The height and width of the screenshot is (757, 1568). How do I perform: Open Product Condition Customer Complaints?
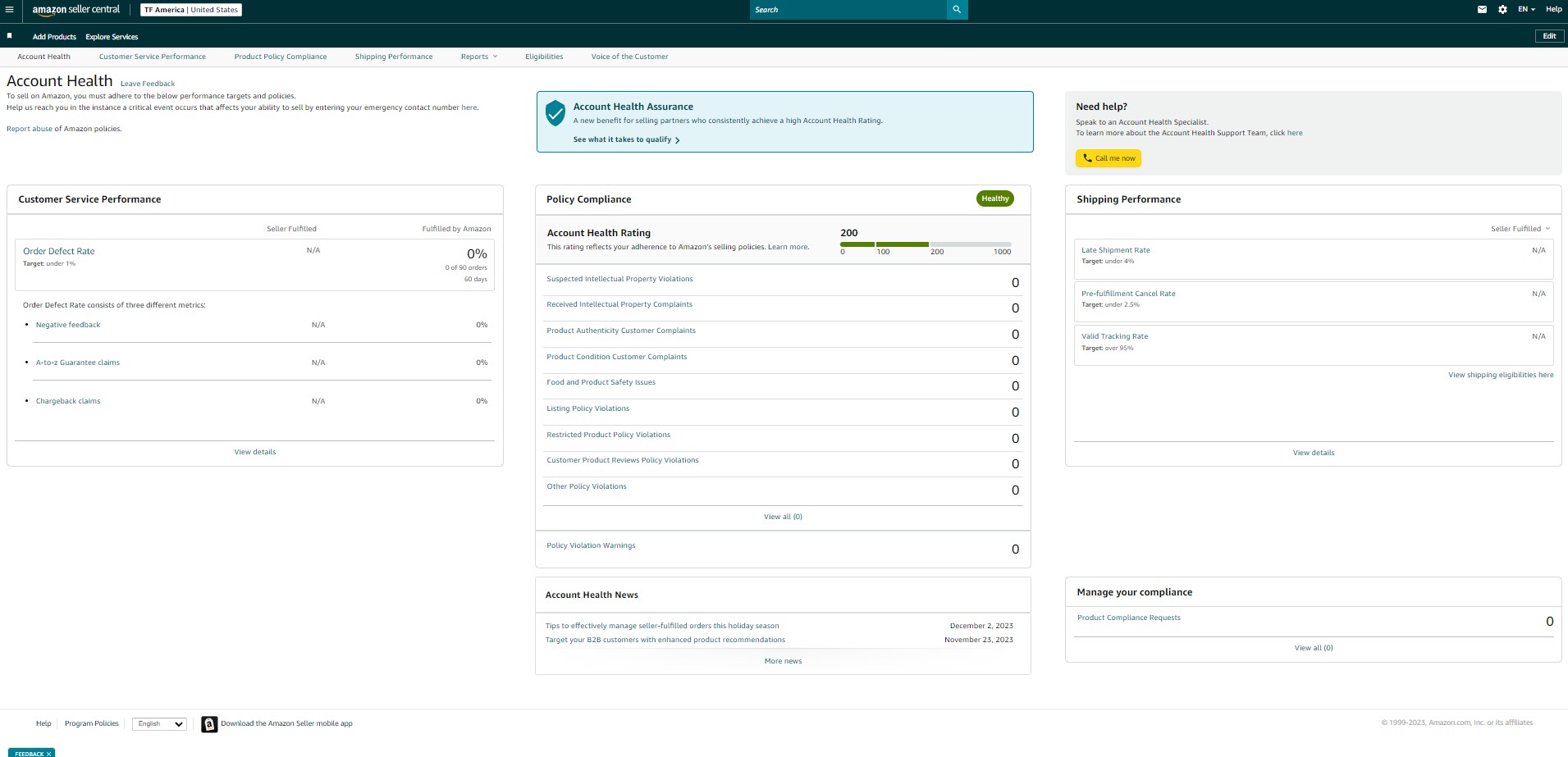coord(617,357)
